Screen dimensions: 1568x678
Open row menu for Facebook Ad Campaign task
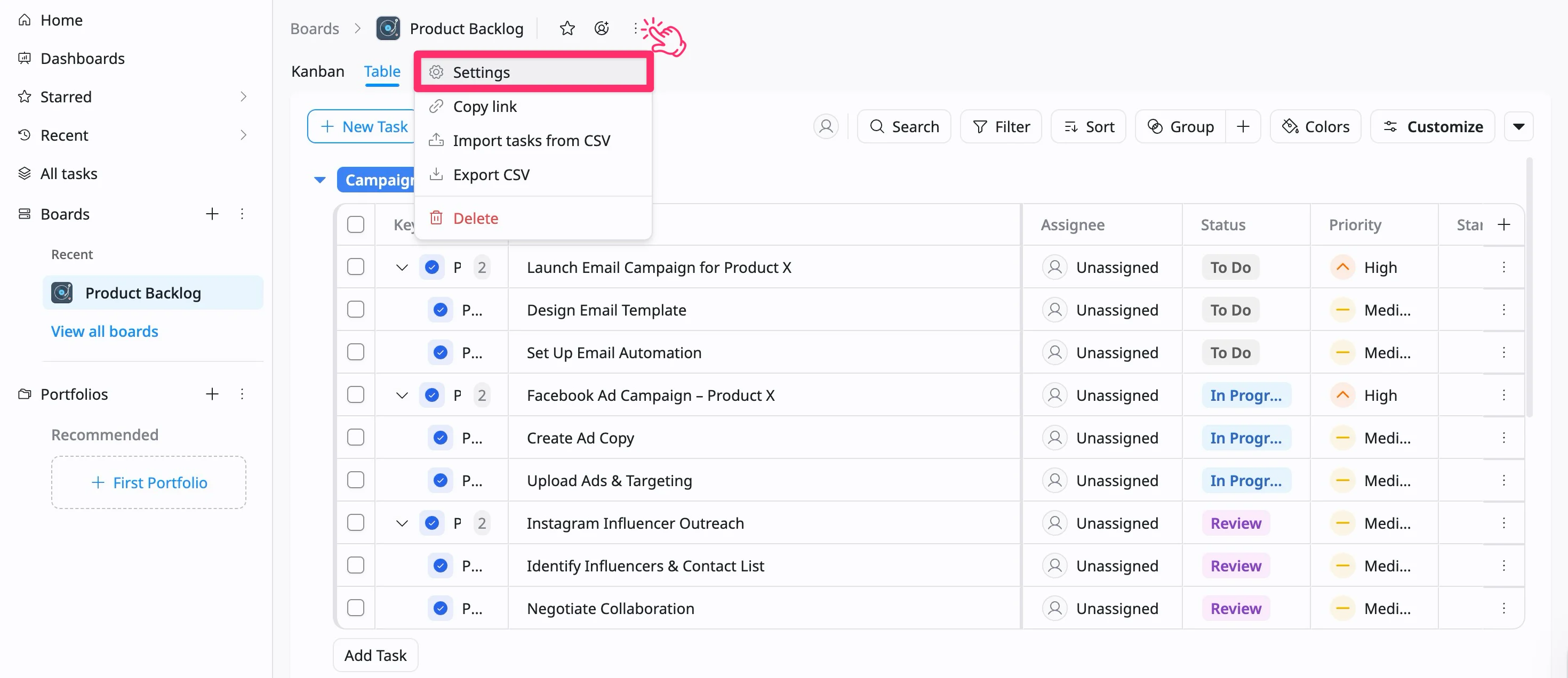pyautogui.click(x=1503, y=396)
